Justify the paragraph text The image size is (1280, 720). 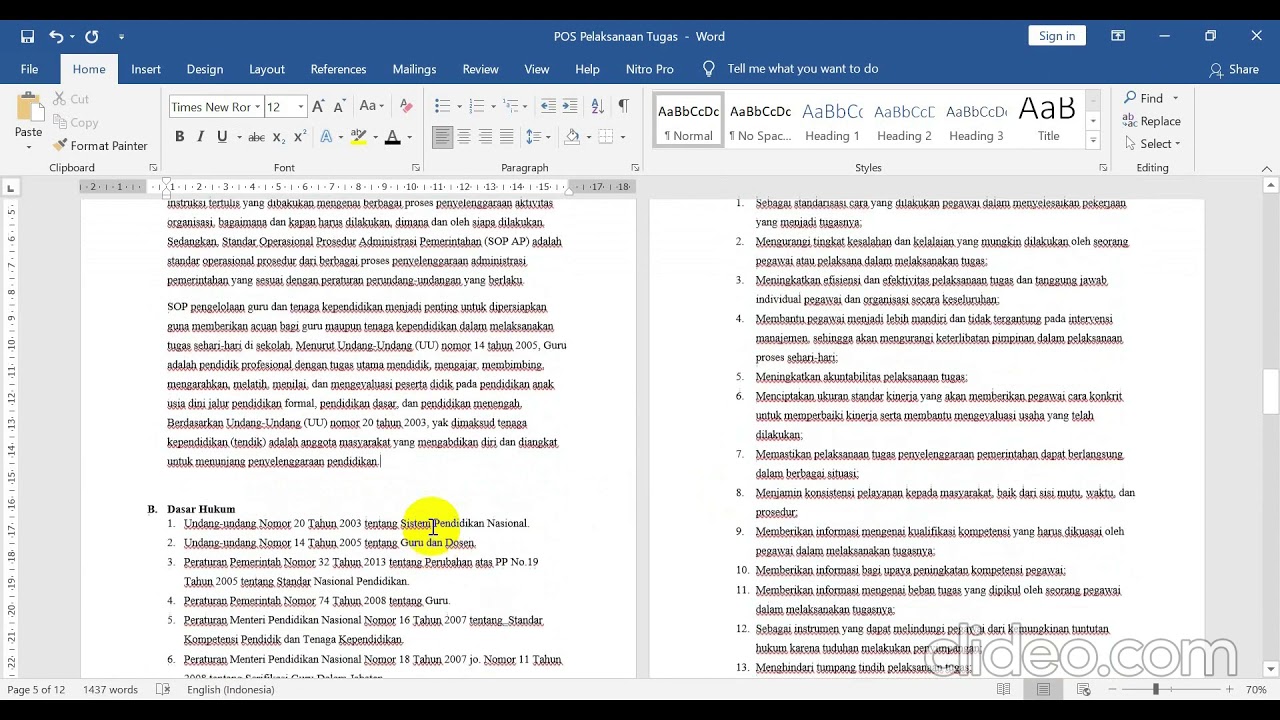[507, 137]
